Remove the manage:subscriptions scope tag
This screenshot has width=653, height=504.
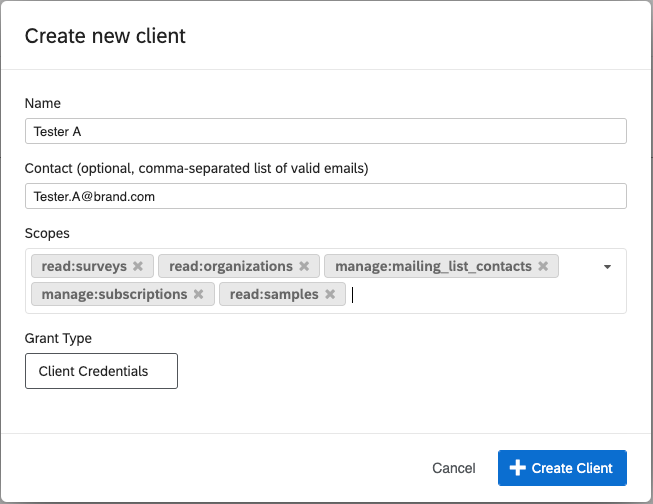click(x=198, y=294)
